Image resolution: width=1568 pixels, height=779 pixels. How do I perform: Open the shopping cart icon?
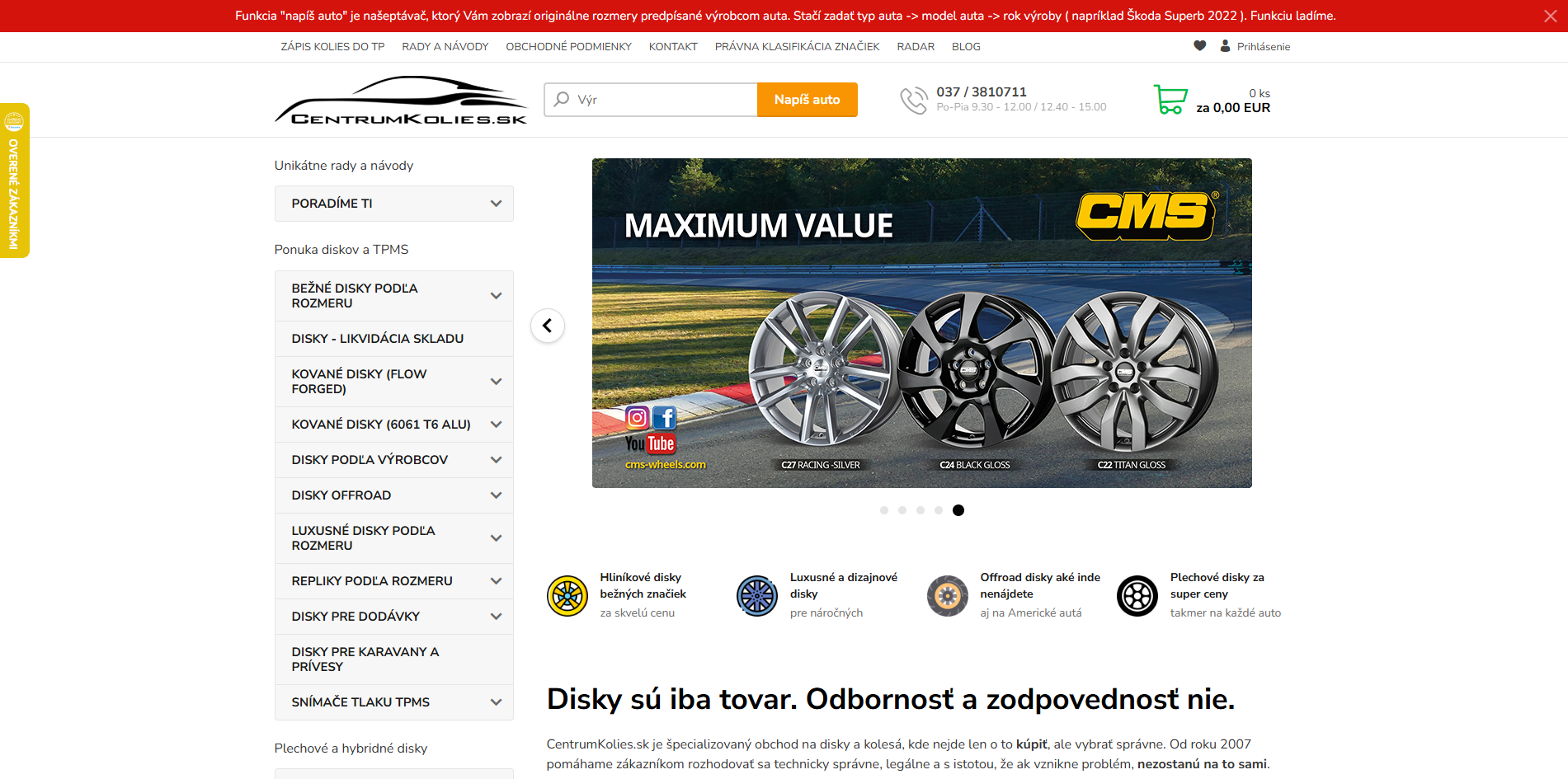click(x=1170, y=100)
